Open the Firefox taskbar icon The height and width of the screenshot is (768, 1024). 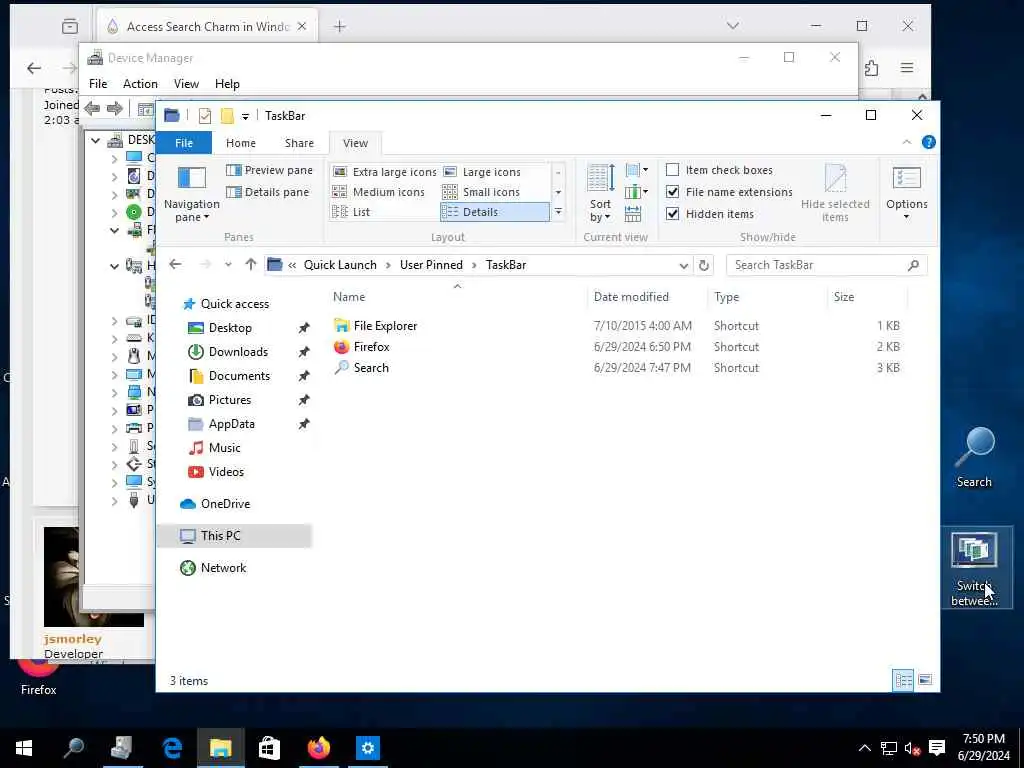coord(318,748)
